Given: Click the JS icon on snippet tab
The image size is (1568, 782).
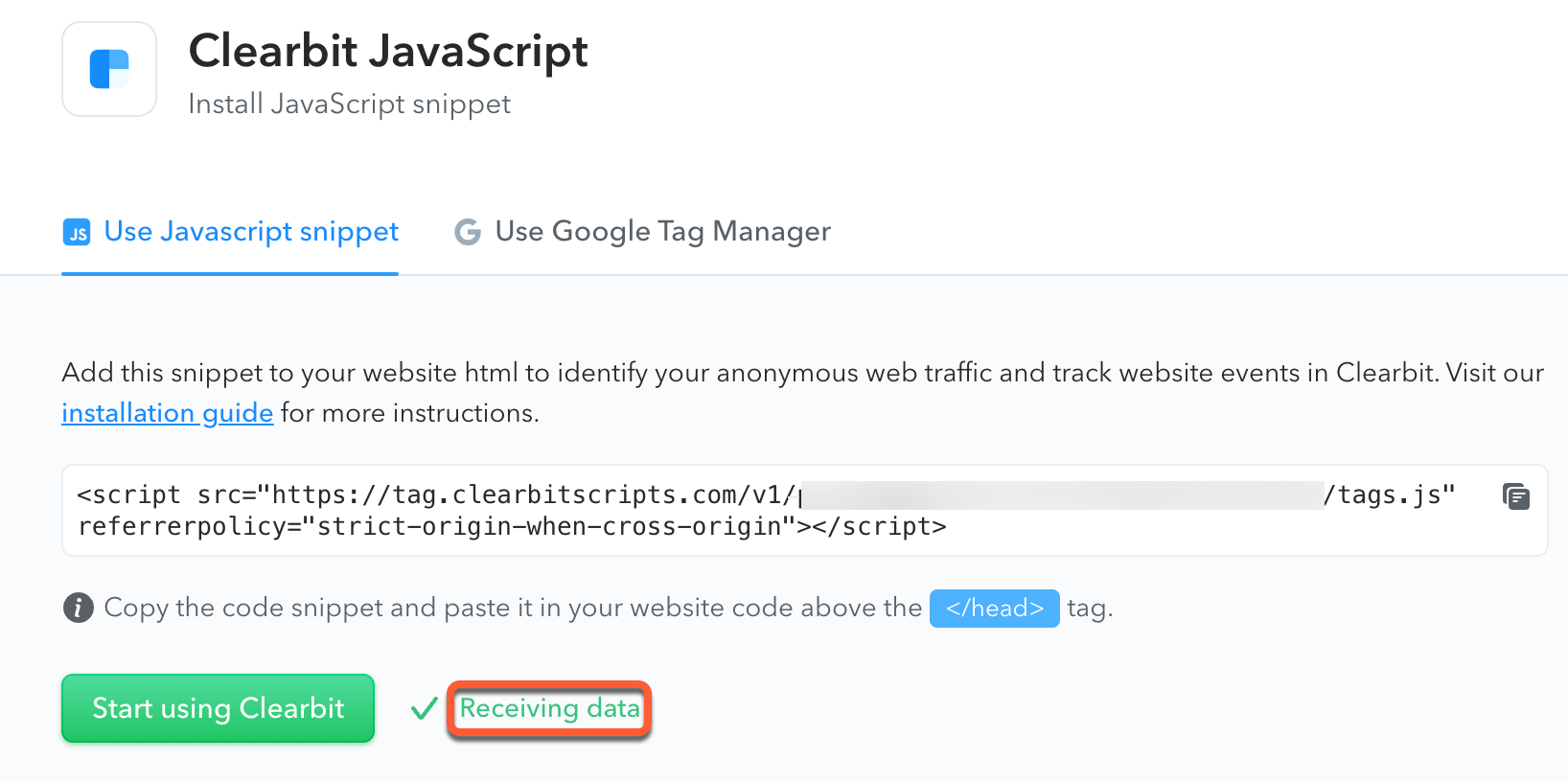Looking at the screenshot, I should [77, 232].
